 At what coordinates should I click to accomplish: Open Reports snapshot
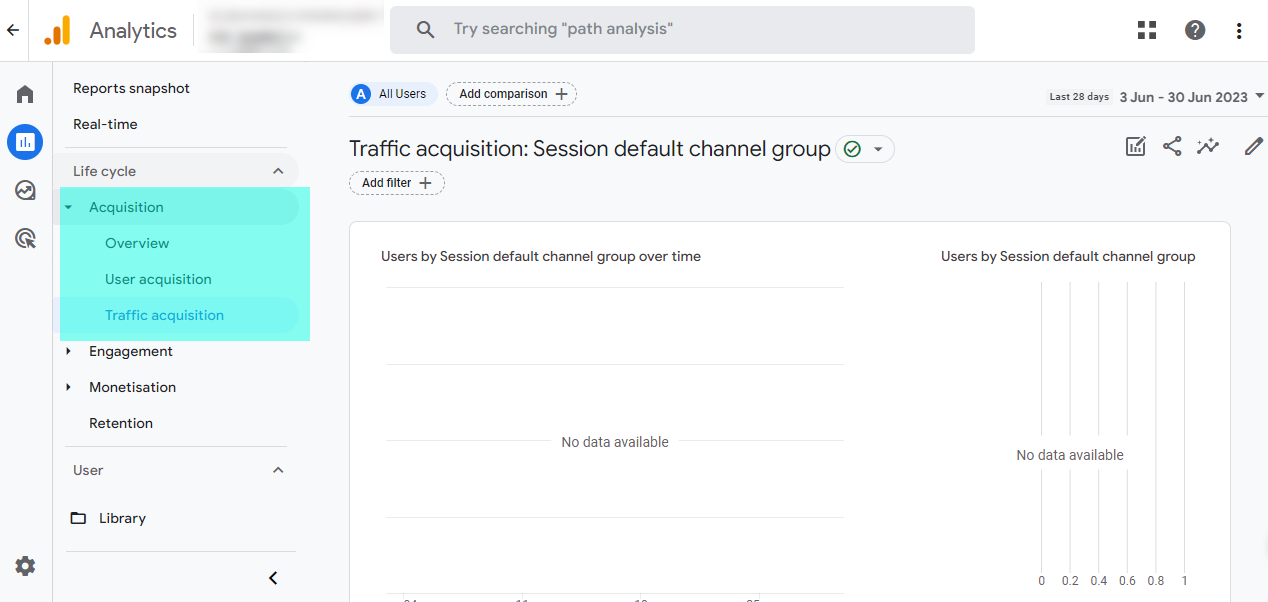click(131, 88)
